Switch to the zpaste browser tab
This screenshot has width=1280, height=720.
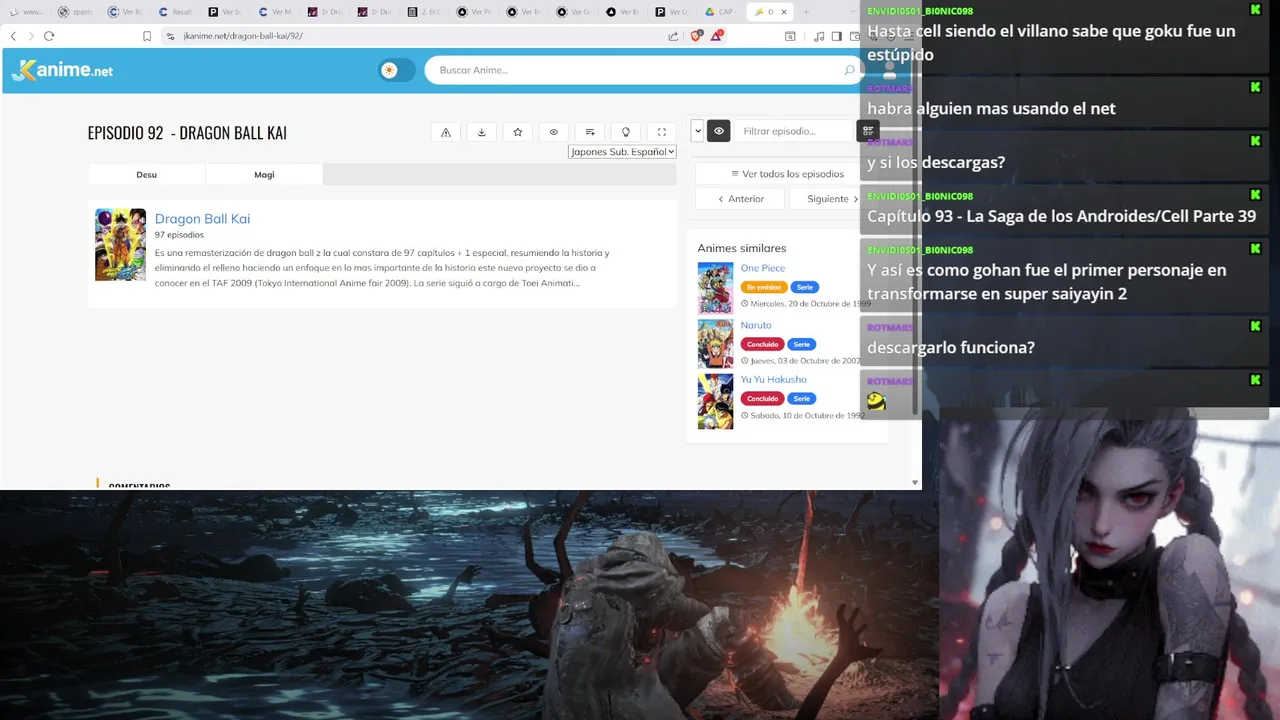[x=76, y=12]
